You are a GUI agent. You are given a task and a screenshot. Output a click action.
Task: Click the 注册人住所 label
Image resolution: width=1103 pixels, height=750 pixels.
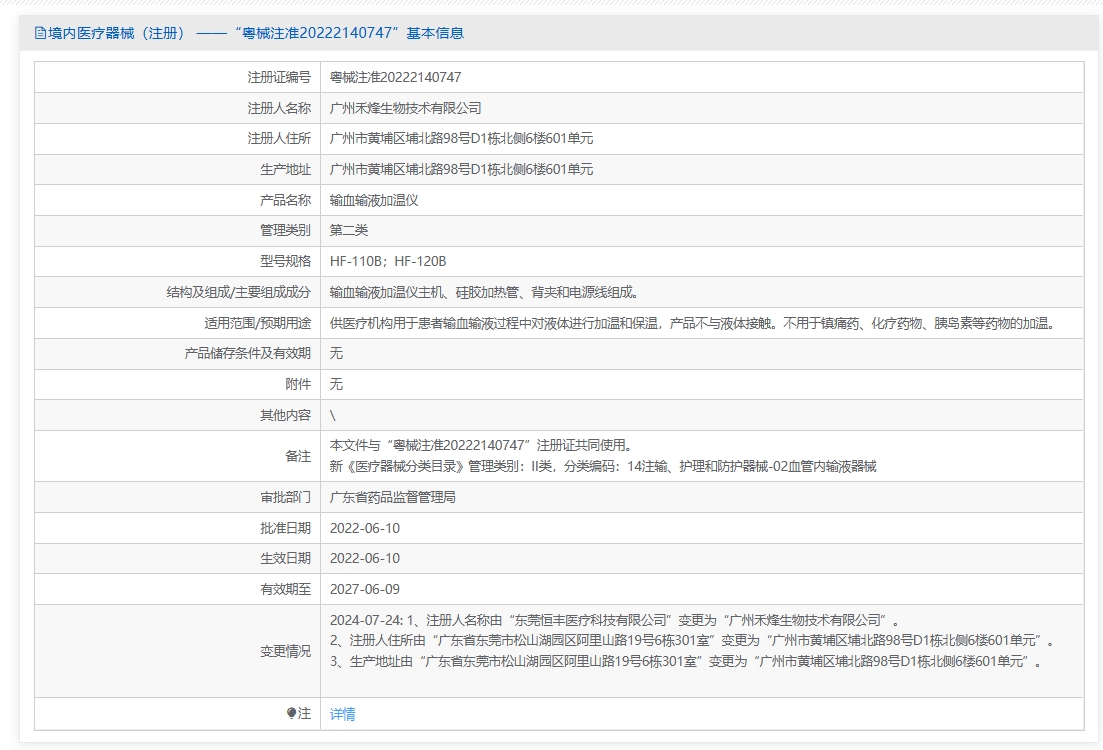(x=279, y=139)
